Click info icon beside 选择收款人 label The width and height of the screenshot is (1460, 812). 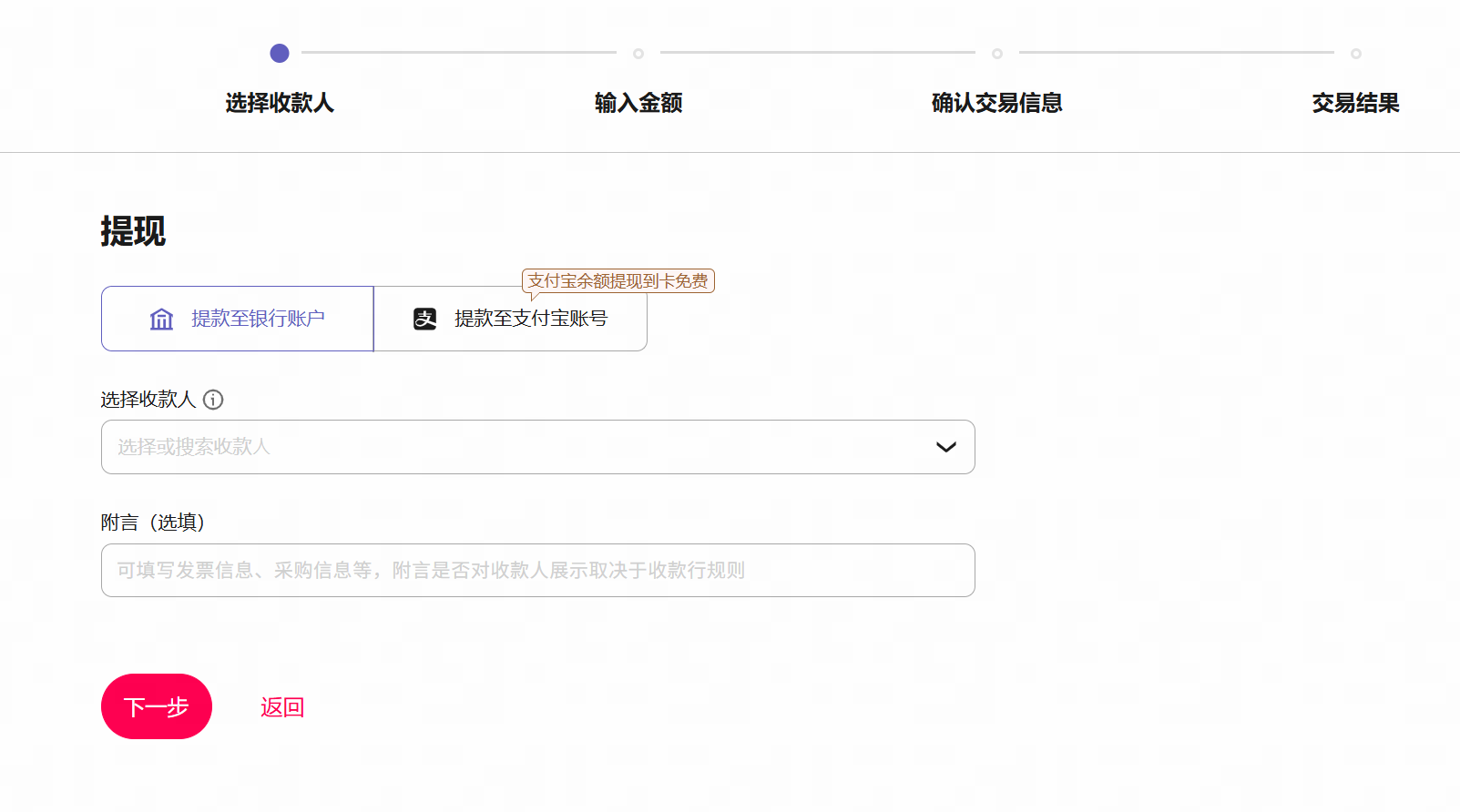click(x=213, y=400)
